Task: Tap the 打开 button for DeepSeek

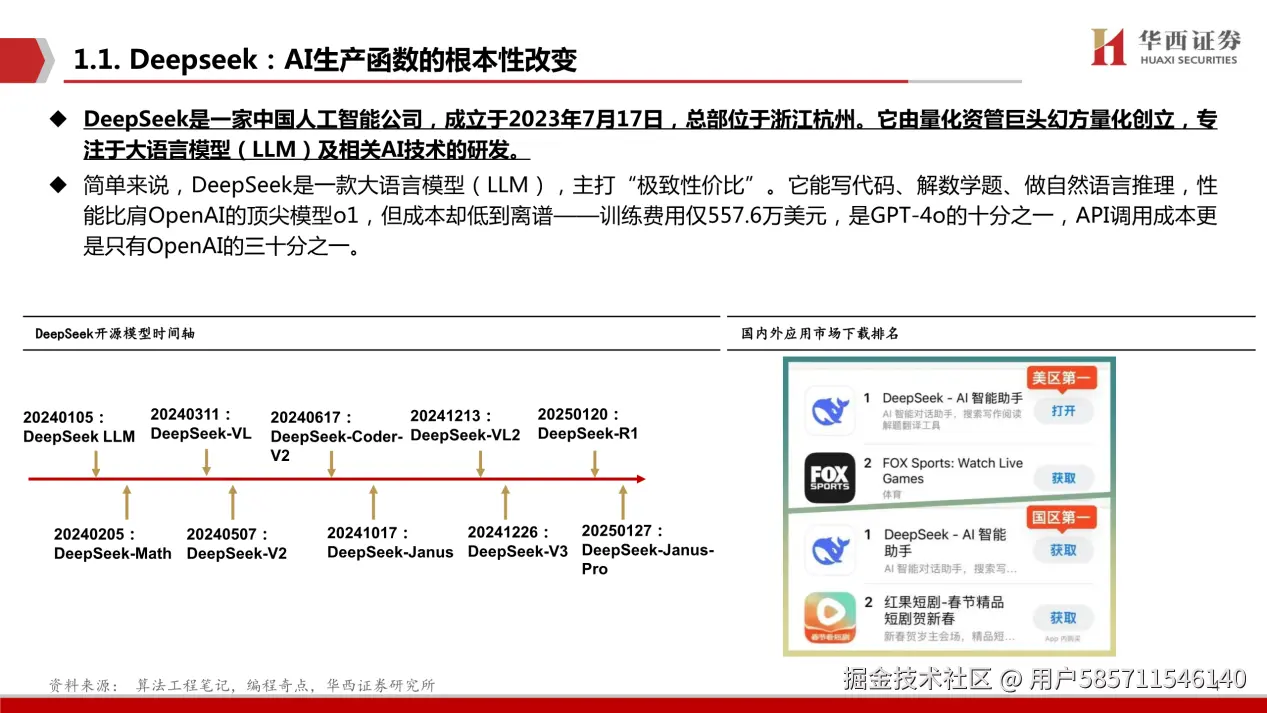Action: click(1063, 411)
